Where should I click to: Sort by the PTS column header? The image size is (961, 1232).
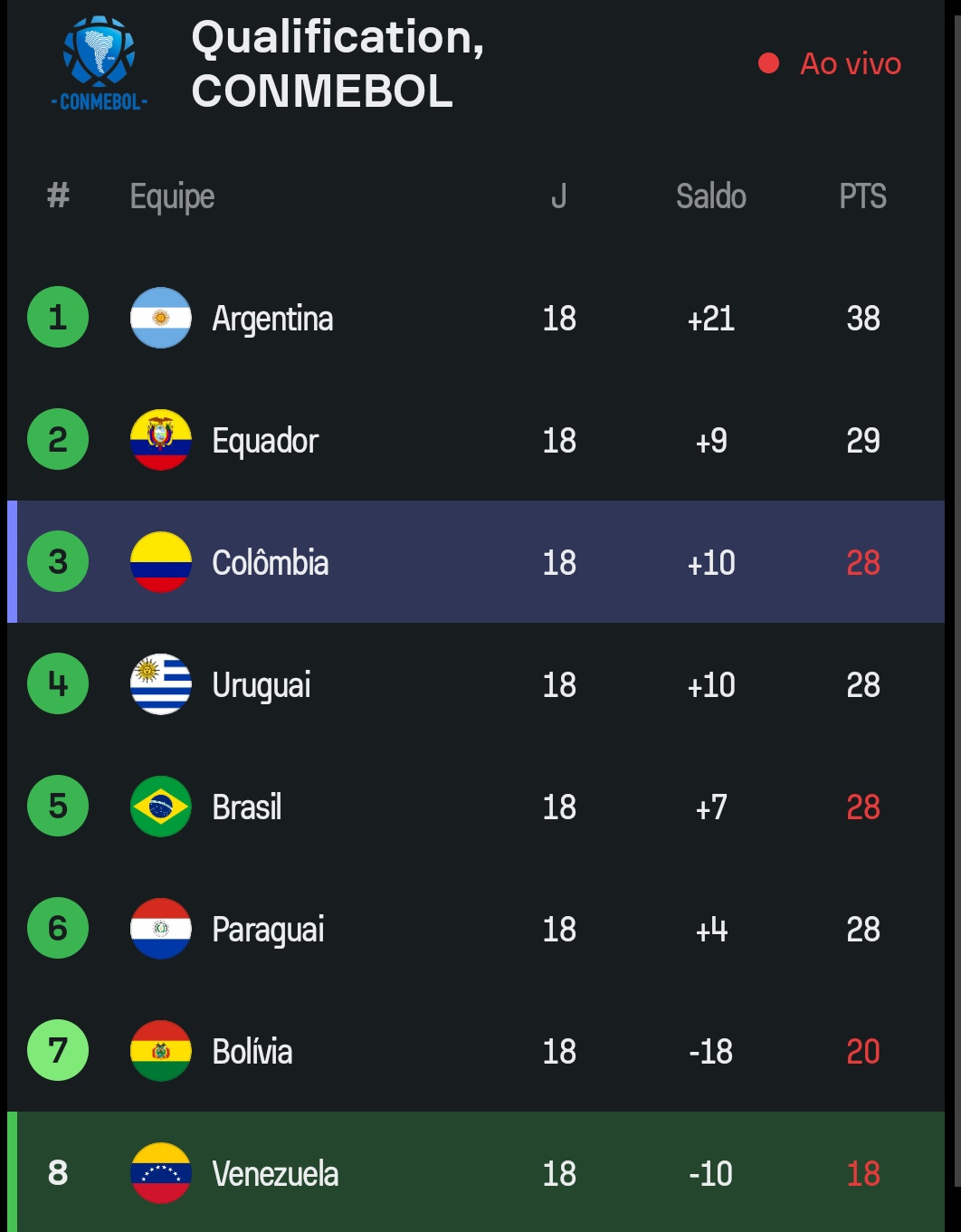862,196
